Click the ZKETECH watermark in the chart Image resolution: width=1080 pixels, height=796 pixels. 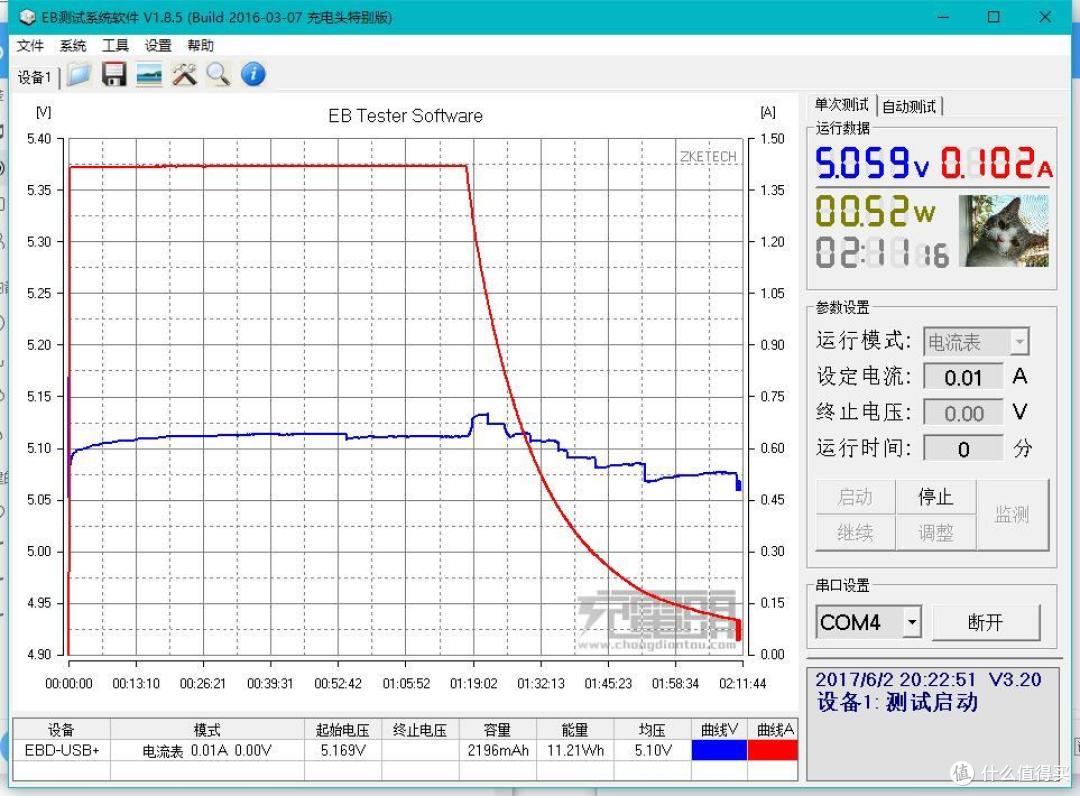tap(708, 157)
